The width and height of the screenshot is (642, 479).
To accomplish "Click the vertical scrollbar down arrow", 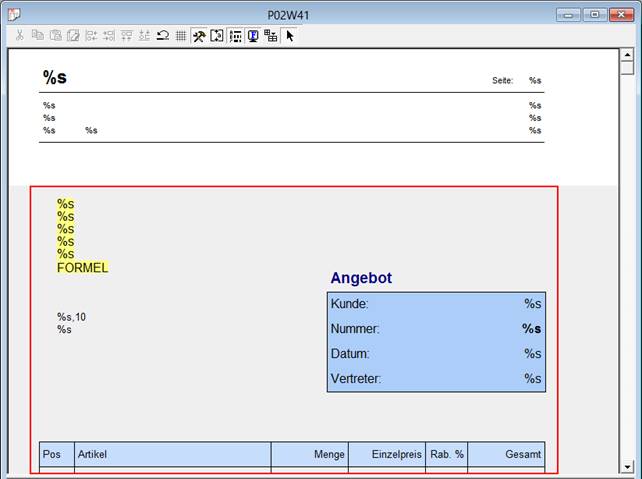I will (626, 466).
